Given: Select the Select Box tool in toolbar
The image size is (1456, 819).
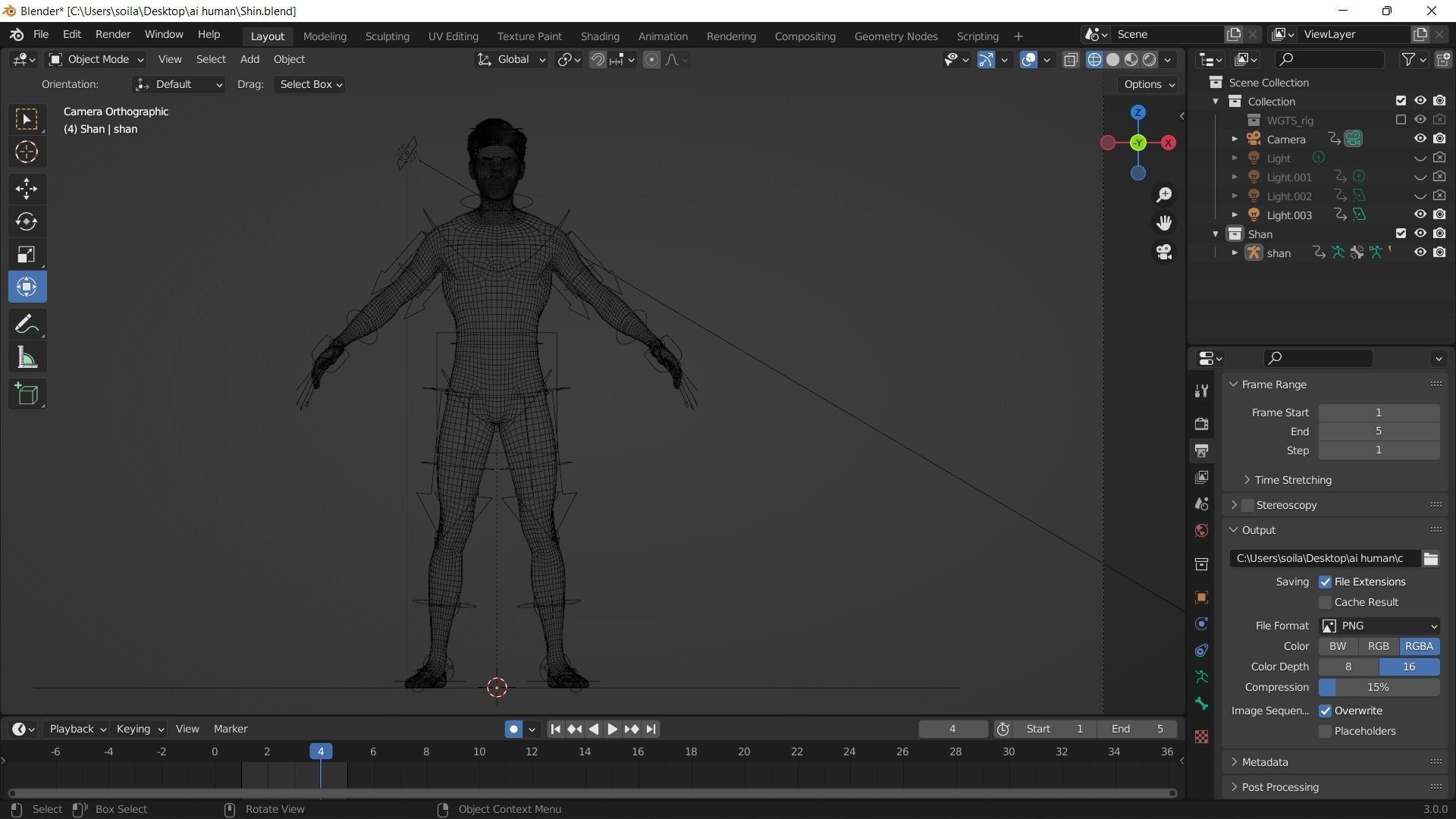Looking at the screenshot, I should click(x=27, y=119).
